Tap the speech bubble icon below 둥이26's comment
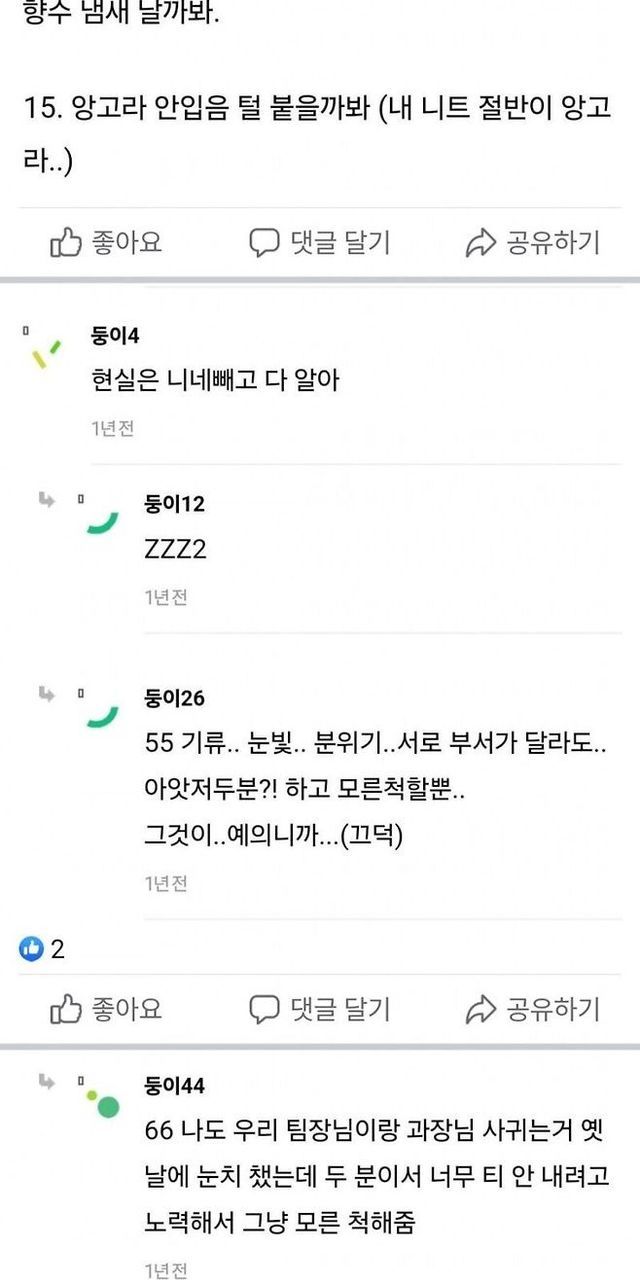Screen dimensions: 640x1280 (264, 1009)
